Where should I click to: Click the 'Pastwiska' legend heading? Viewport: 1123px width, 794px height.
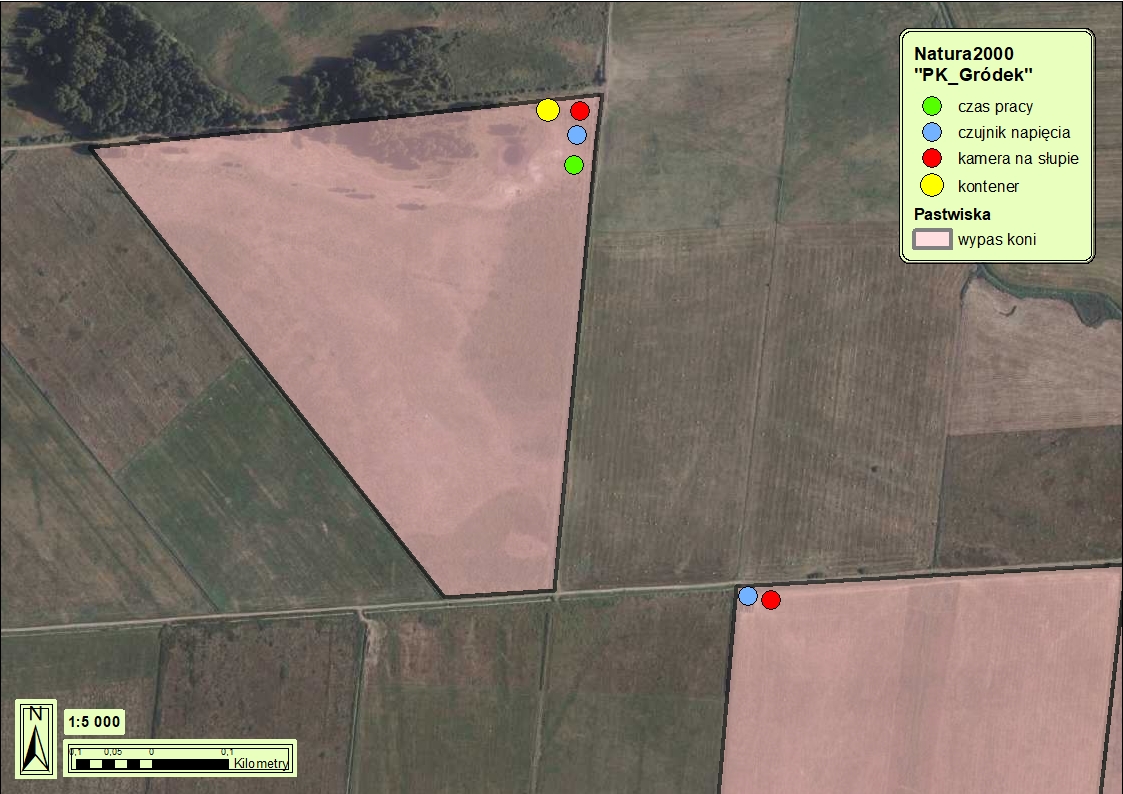(952, 214)
